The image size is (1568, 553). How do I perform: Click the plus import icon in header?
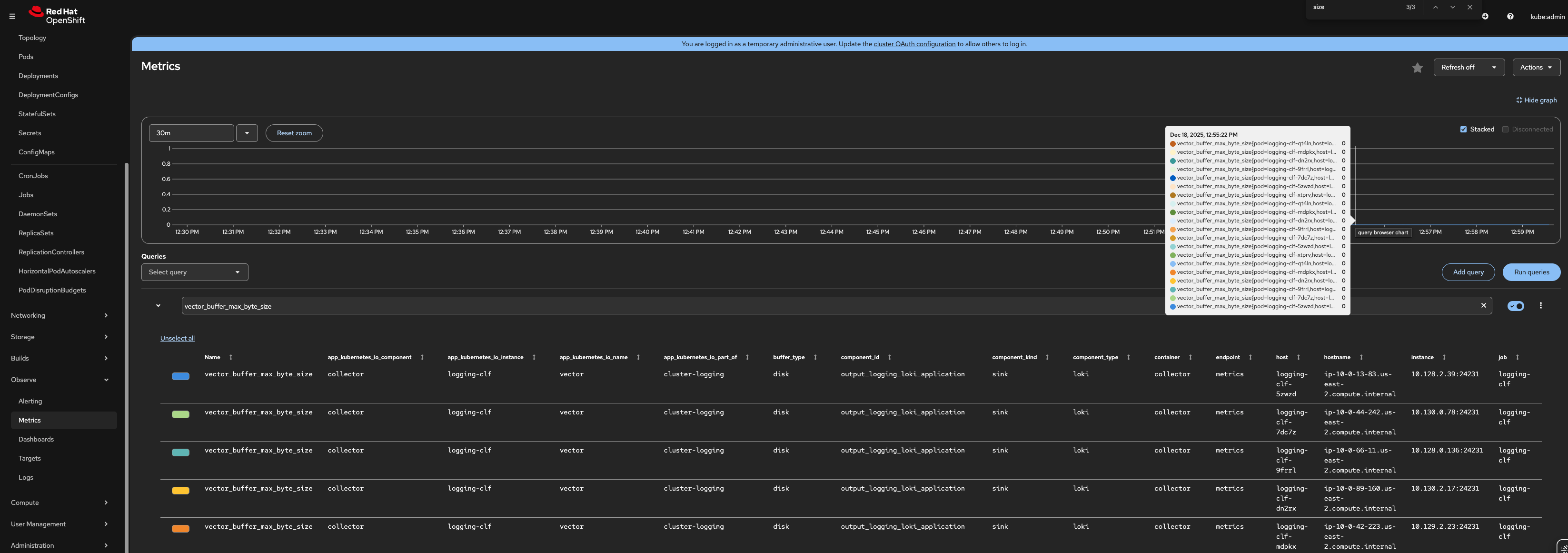point(1485,17)
